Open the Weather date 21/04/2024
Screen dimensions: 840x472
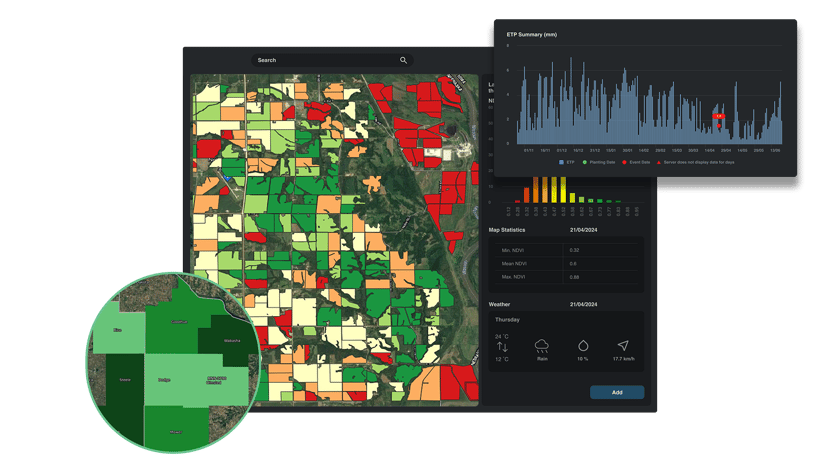(x=582, y=303)
